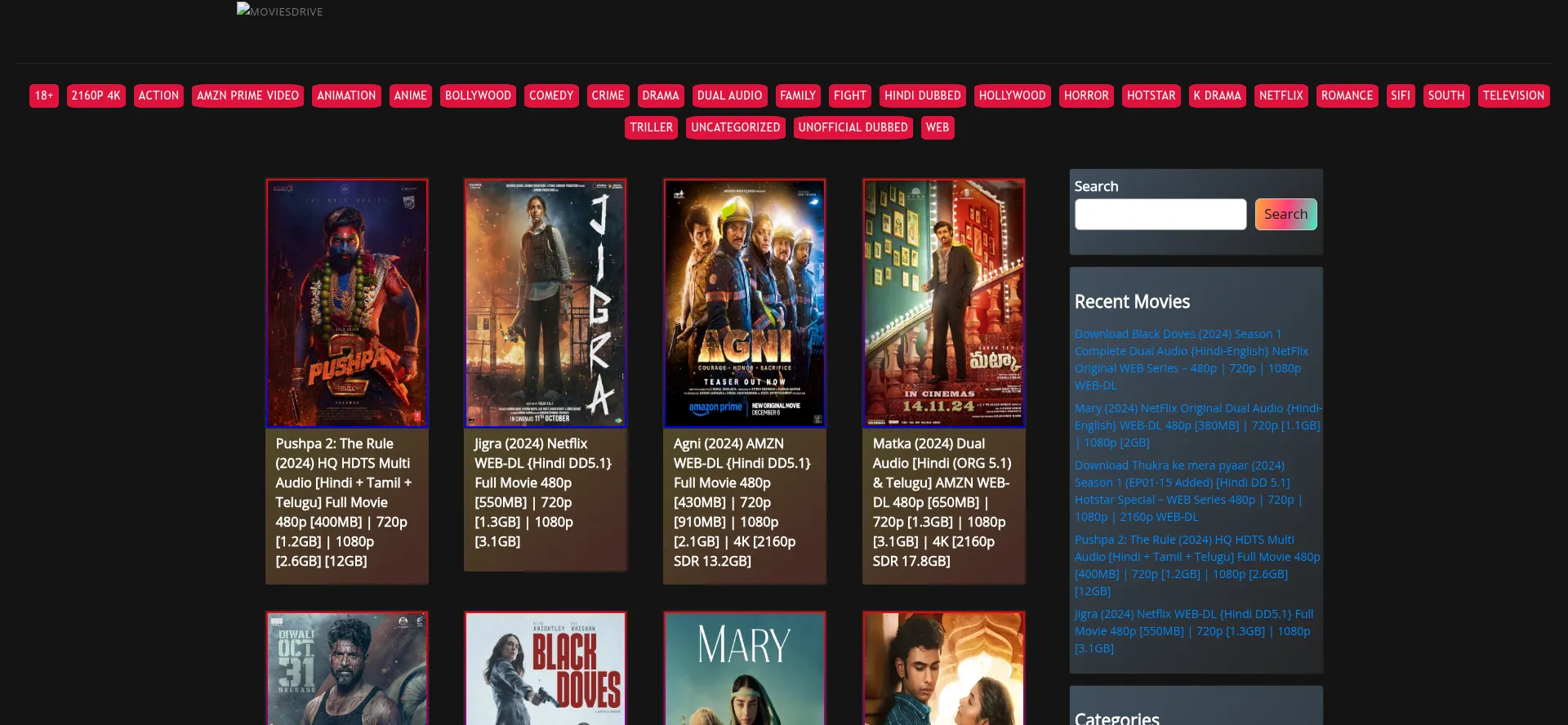This screenshot has width=1568, height=725.
Task: Open recent link Pushpa 2: The Rule HQ HDTS
Action: click(1197, 565)
